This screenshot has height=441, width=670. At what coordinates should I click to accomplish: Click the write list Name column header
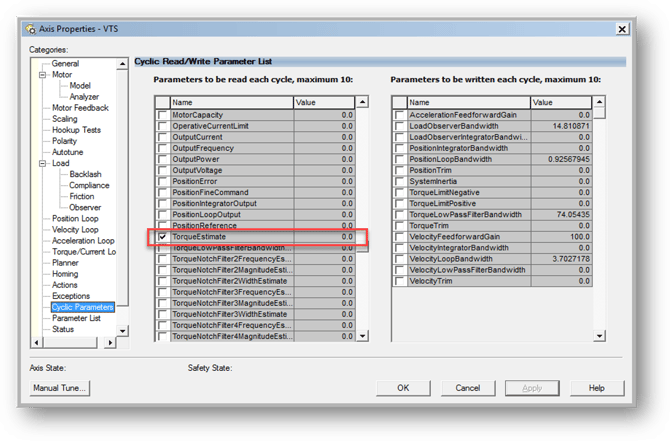(x=469, y=103)
